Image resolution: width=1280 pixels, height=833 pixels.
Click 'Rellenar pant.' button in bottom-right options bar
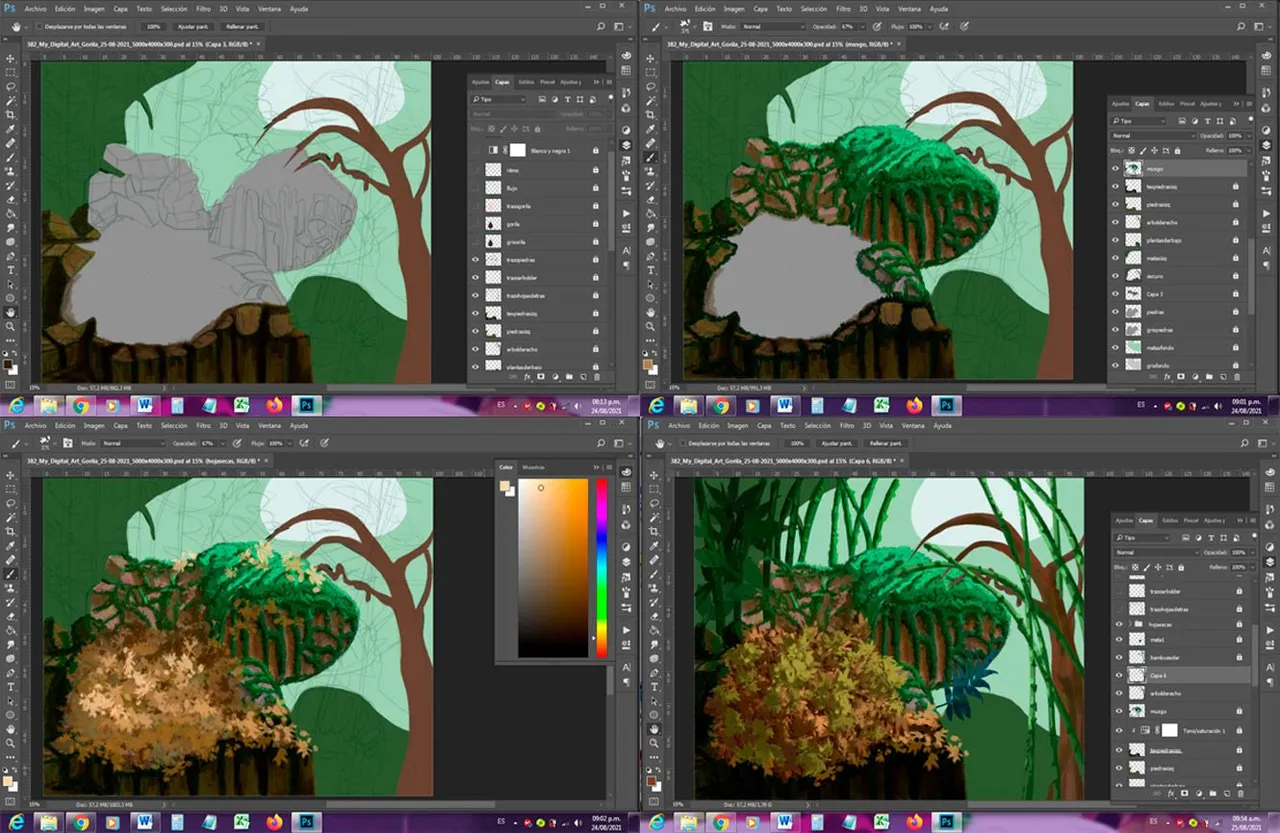point(887,442)
